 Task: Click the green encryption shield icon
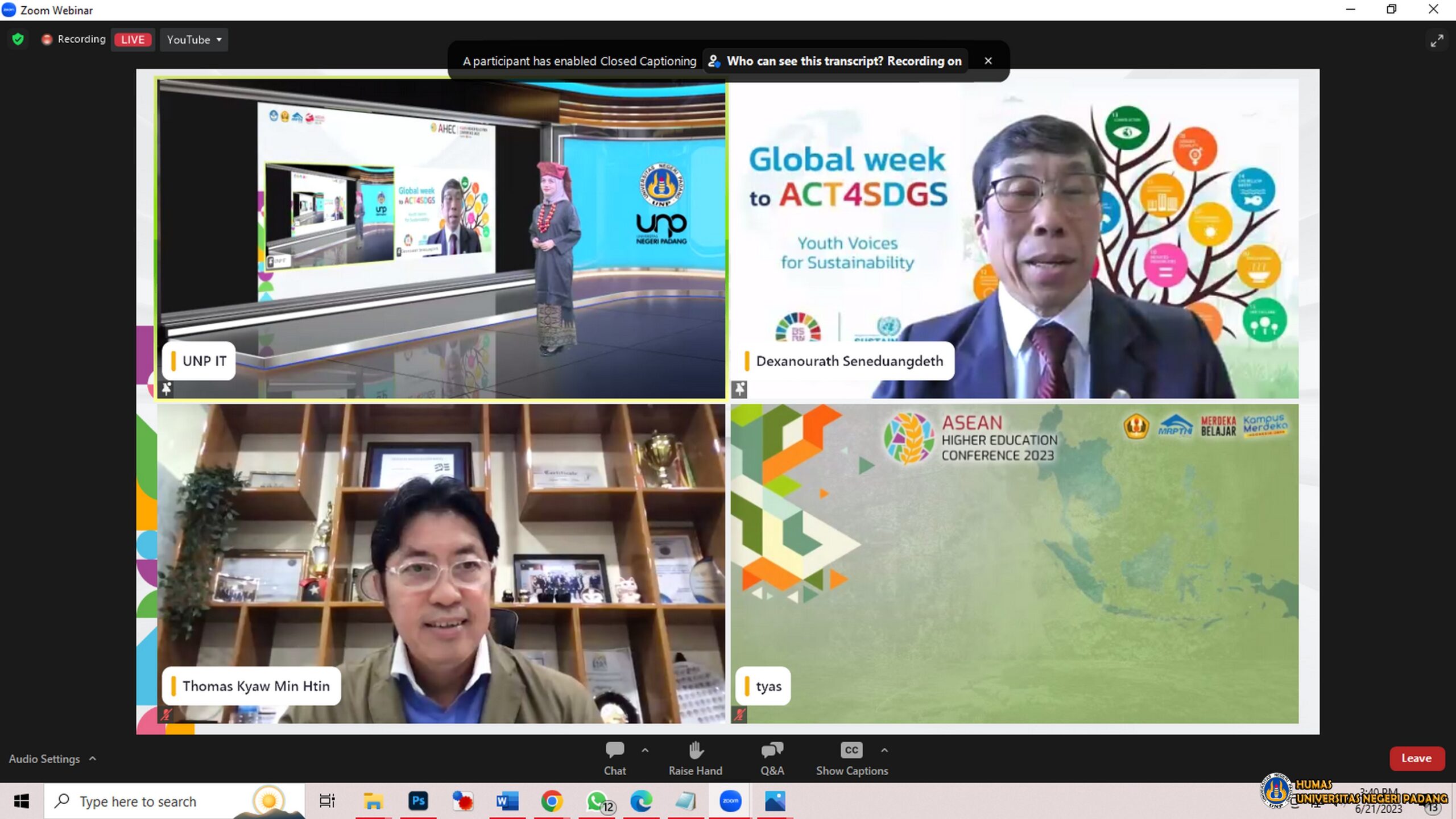coord(18,39)
